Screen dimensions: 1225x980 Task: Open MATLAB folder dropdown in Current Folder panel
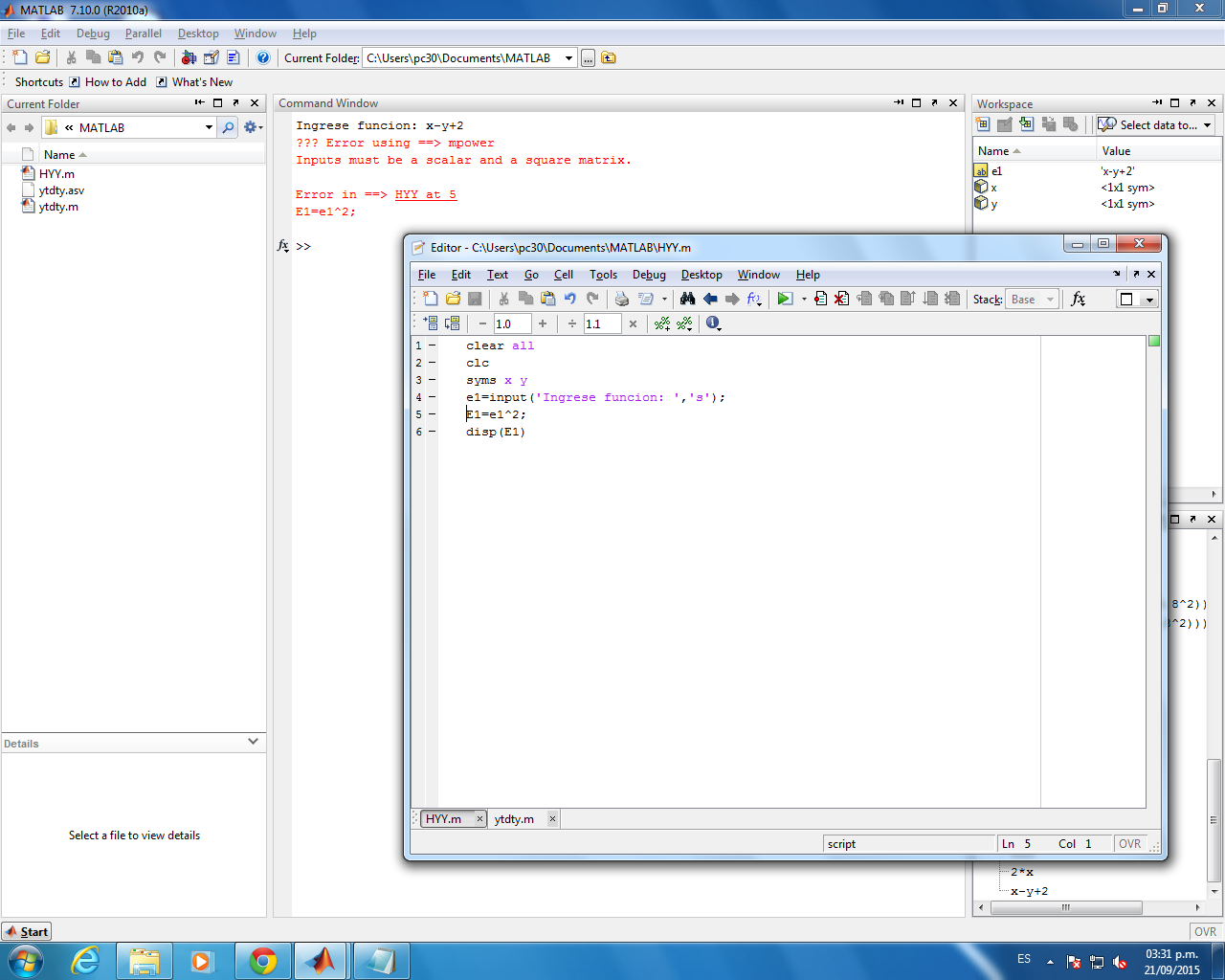click(209, 127)
